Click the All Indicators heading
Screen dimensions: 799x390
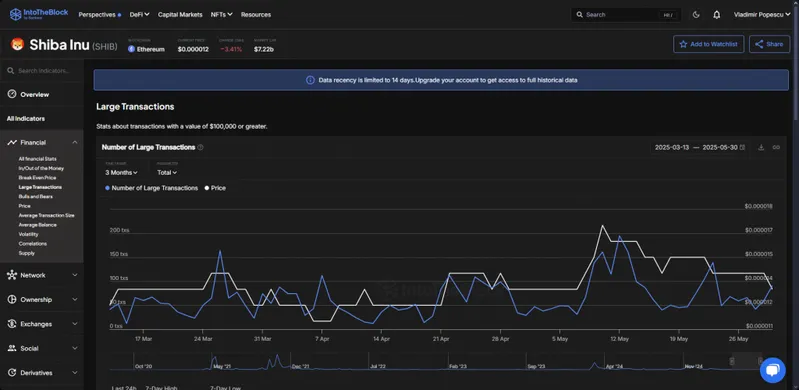pyautogui.click(x=25, y=119)
